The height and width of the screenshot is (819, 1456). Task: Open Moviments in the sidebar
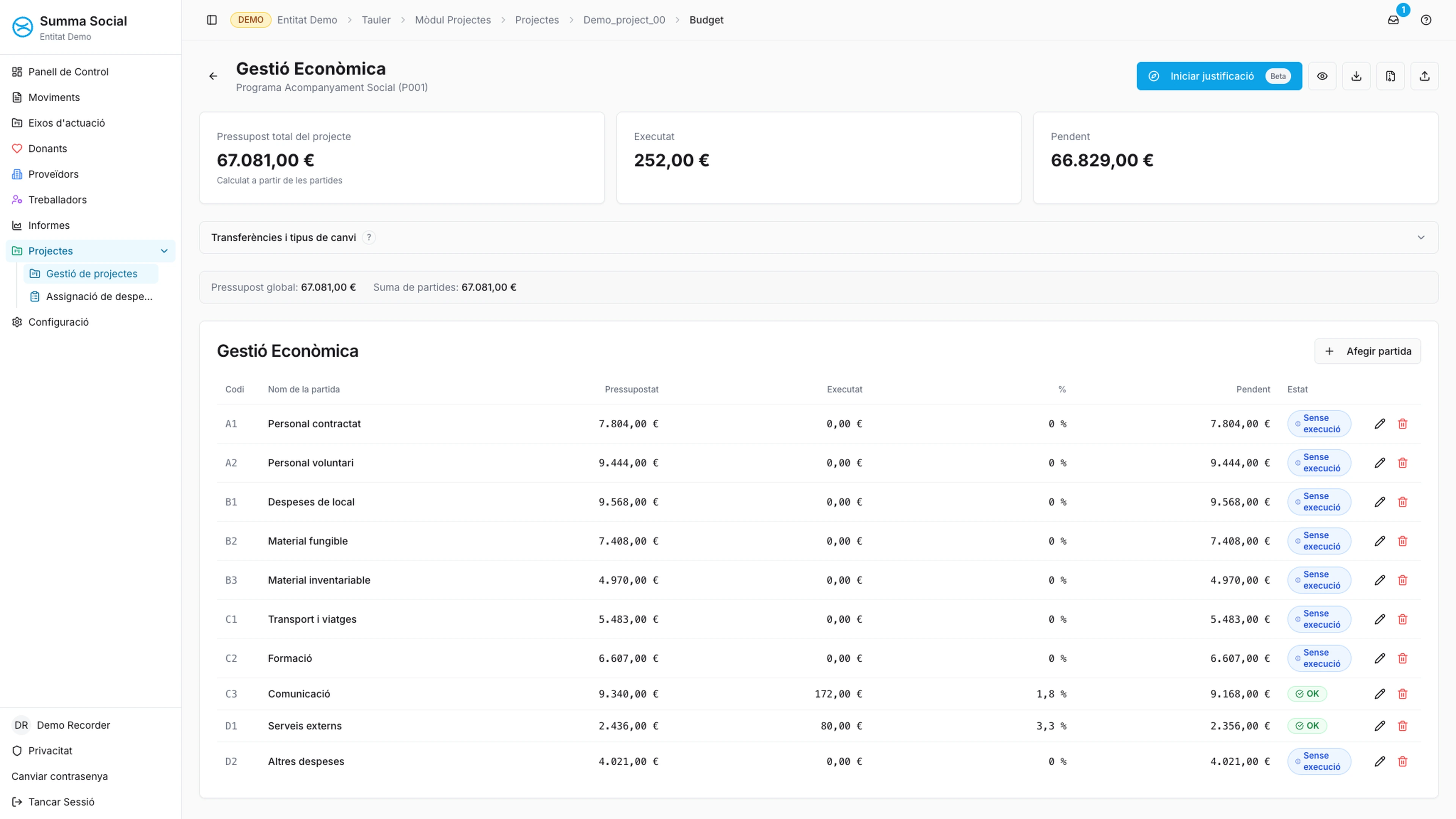(54, 97)
